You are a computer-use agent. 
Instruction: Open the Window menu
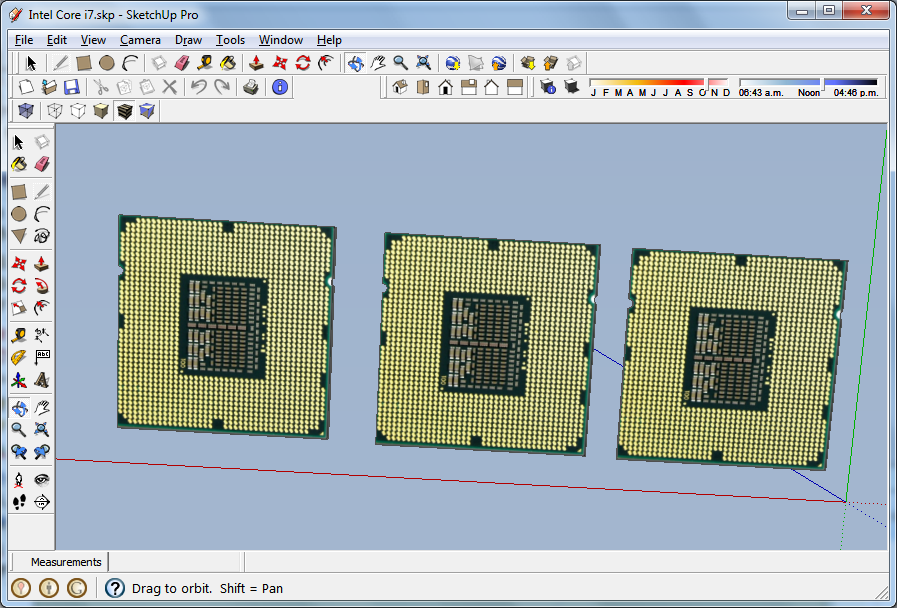click(x=280, y=40)
